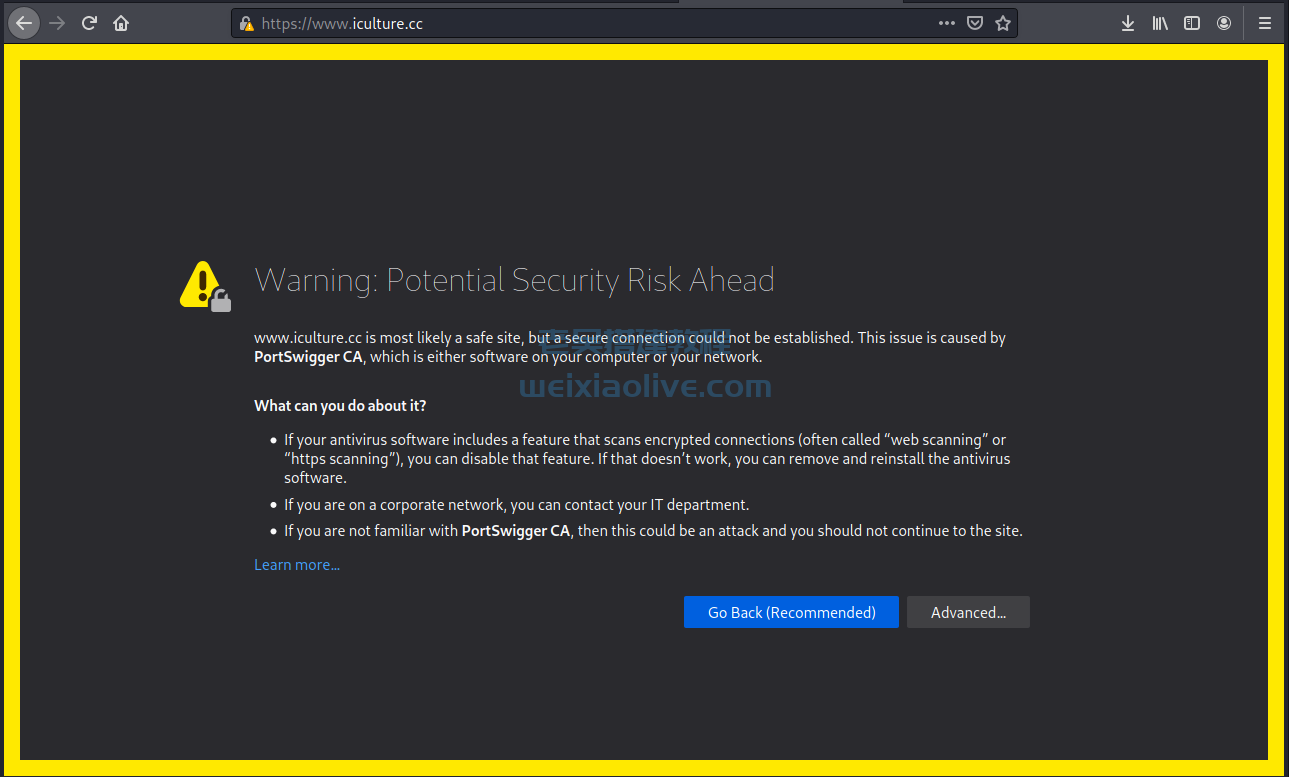This screenshot has height=777, width=1289.
Task: Click the antivirus software bullet text
Action: pyautogui.click(x=647, y=459)
